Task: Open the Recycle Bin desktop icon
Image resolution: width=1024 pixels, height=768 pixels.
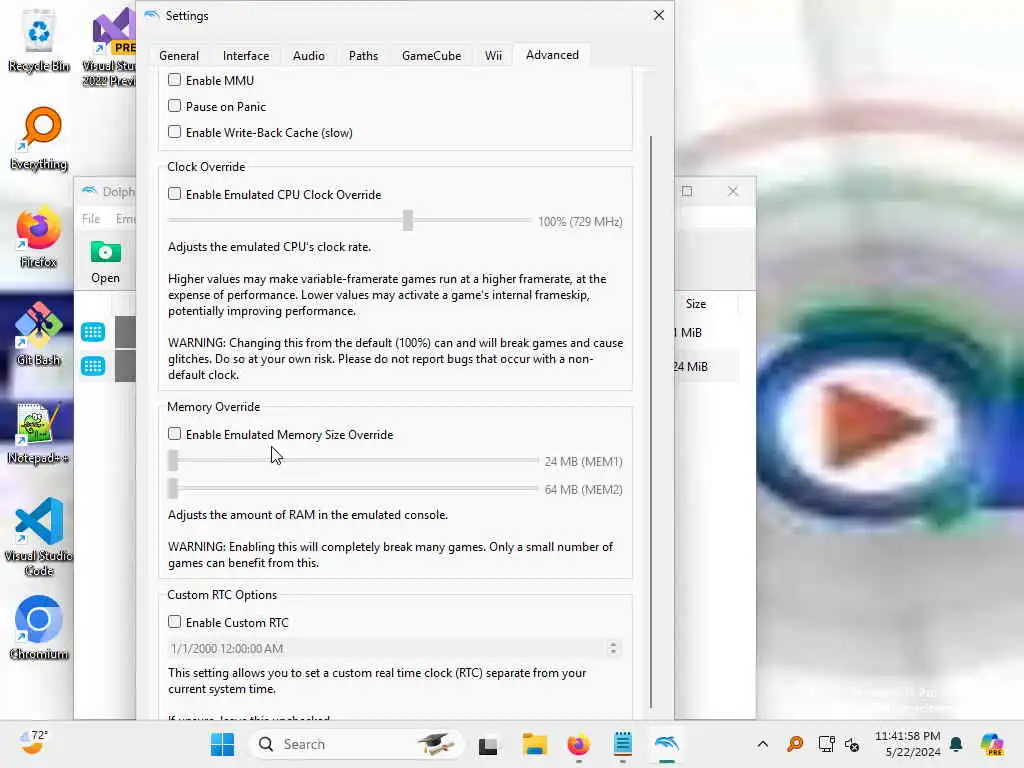Action: coord(39,39)
